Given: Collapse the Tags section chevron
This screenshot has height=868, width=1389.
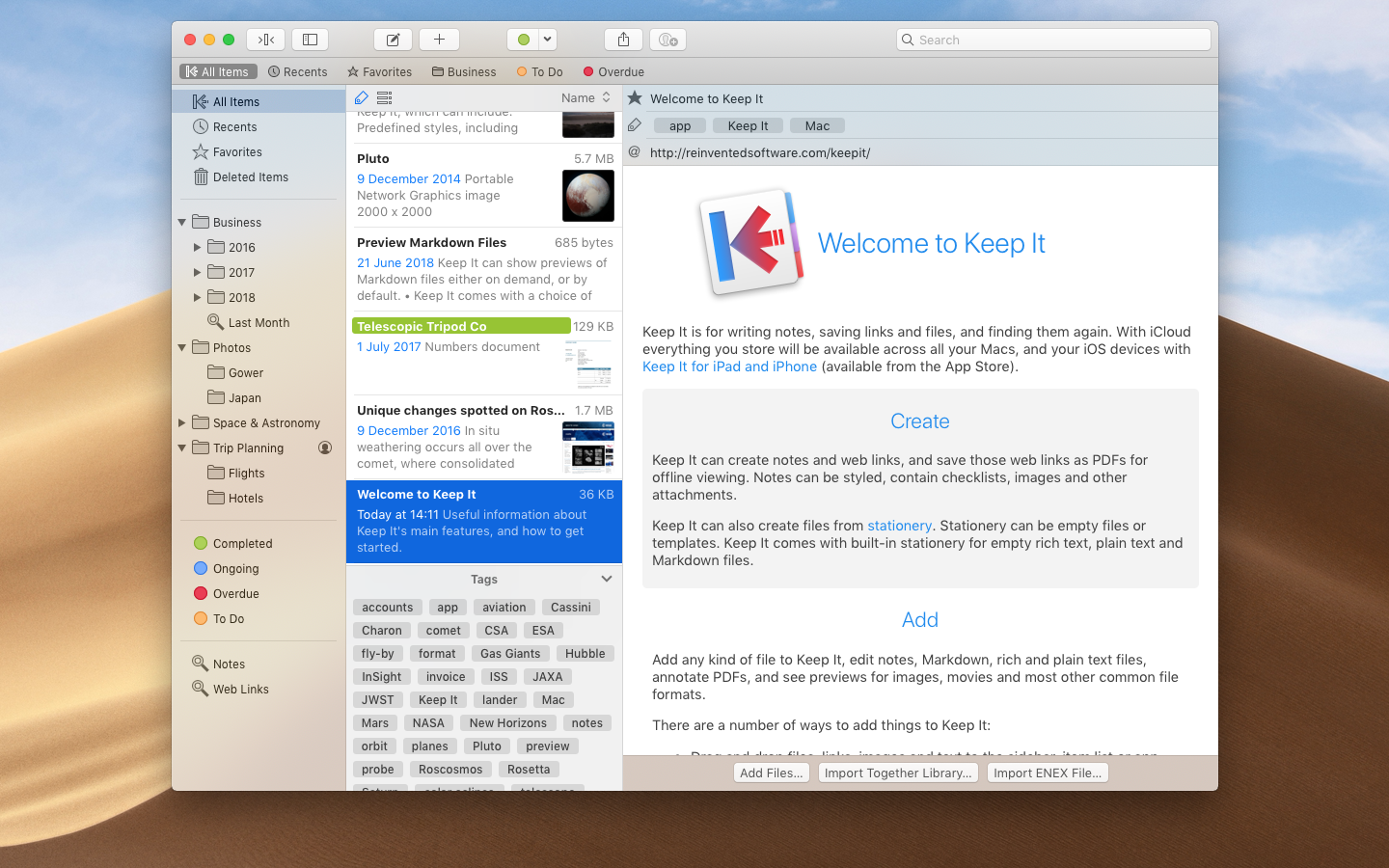Looking at the screenshot, I should coord(607,579).
